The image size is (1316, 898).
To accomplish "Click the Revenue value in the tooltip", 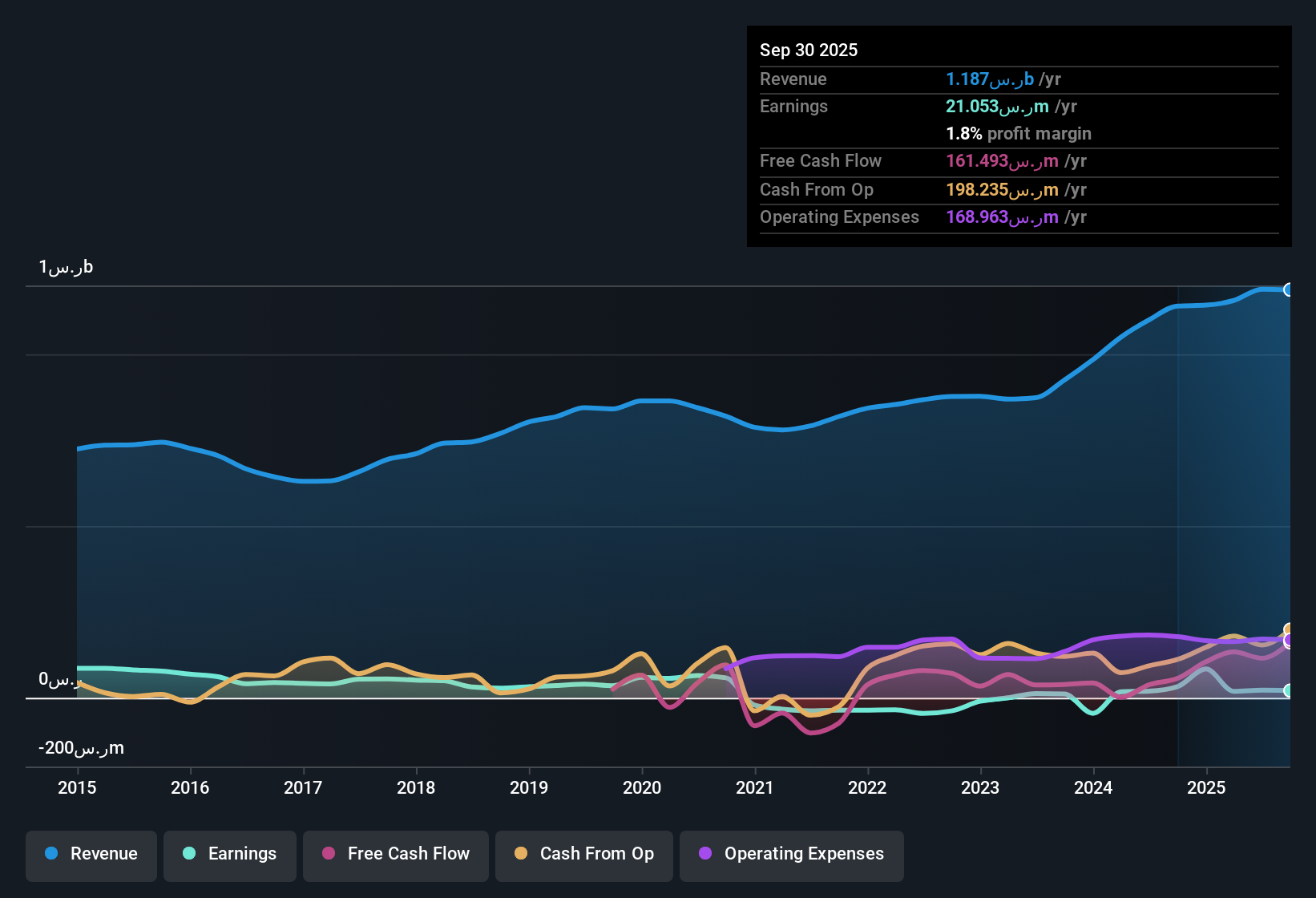I will tap(1003, 79).
